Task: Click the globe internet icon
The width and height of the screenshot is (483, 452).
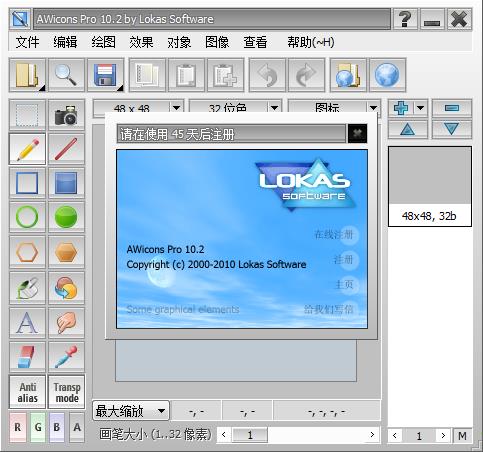Action: [x=387, y=75]
